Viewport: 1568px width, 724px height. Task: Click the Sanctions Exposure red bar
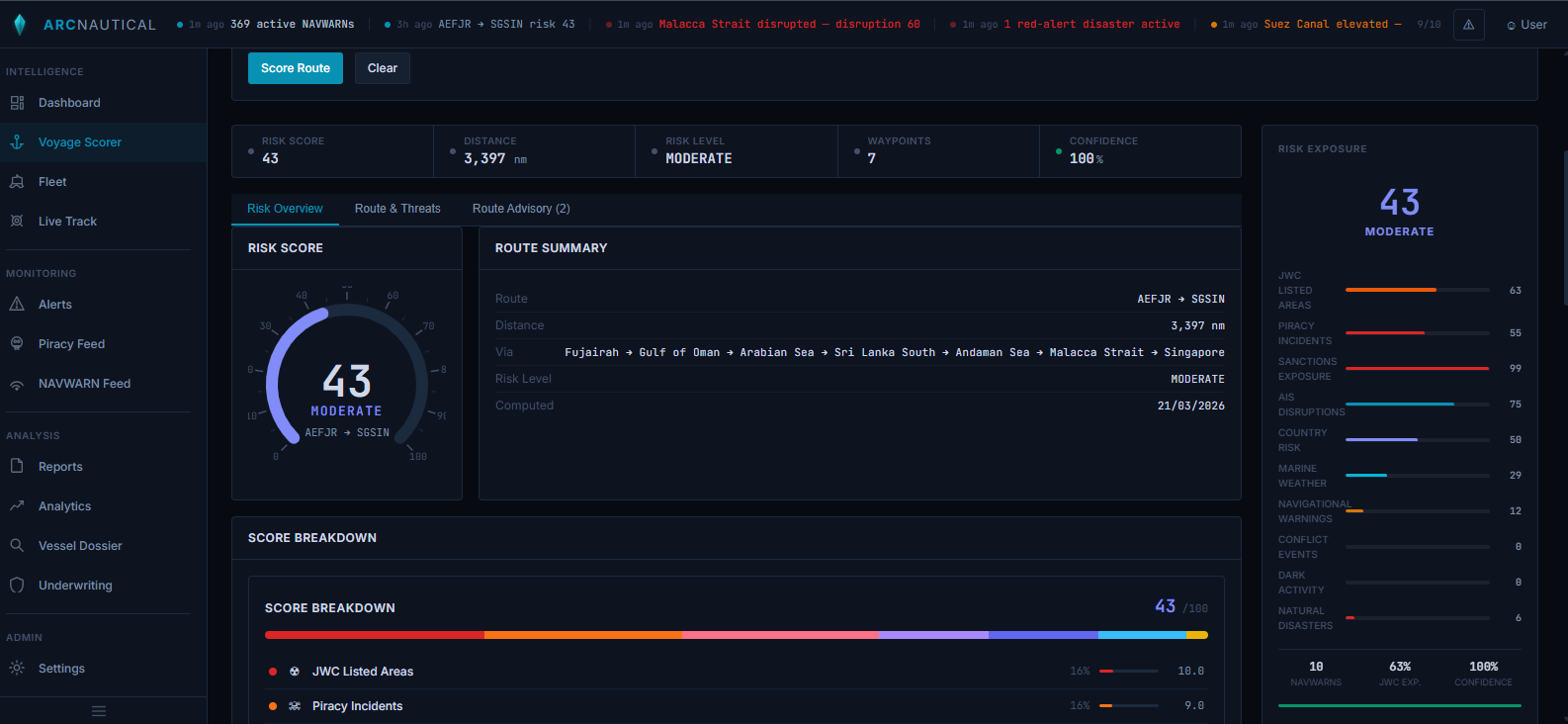pos(1417,368)
